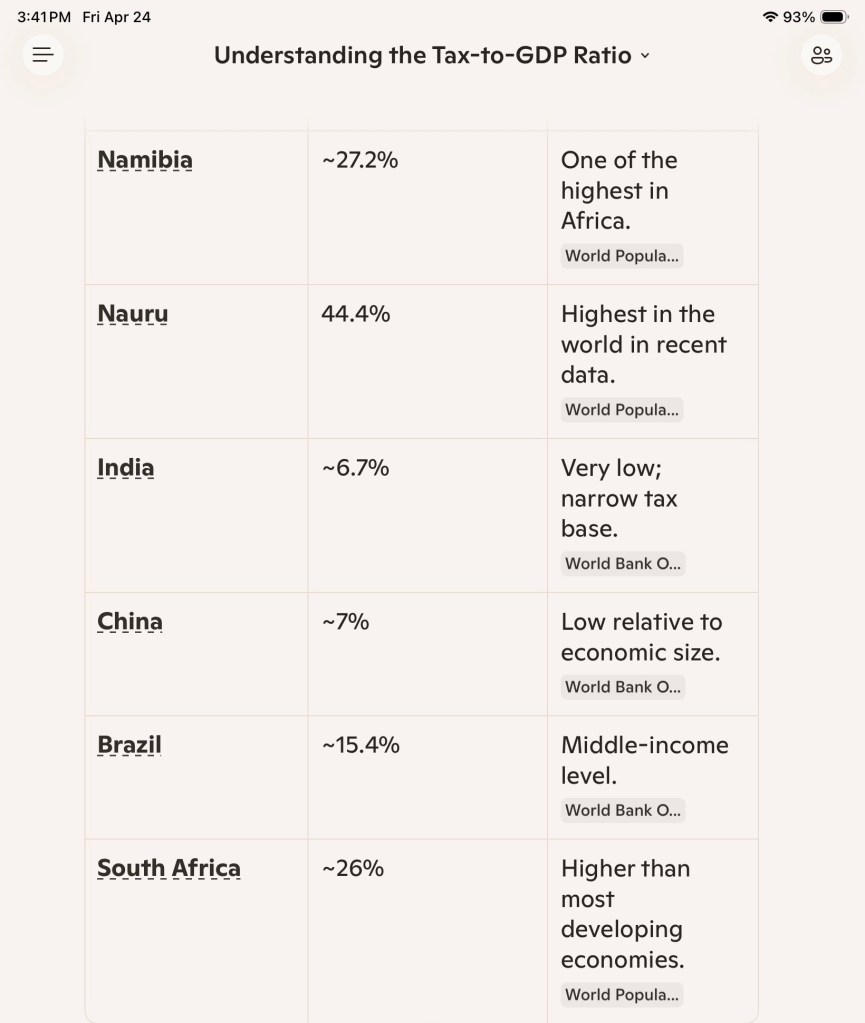Open the China country link
The image size is (865, 1023).
[130, 622]
